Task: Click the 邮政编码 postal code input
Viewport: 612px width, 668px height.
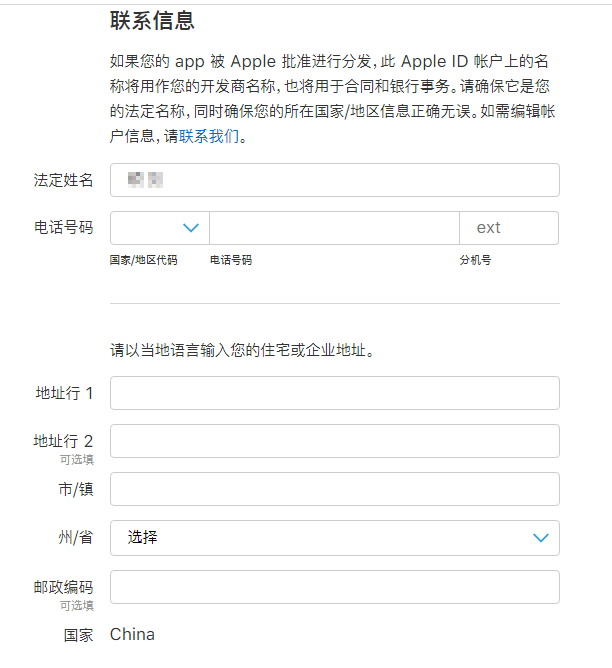Action: click(x=334, y=587)
